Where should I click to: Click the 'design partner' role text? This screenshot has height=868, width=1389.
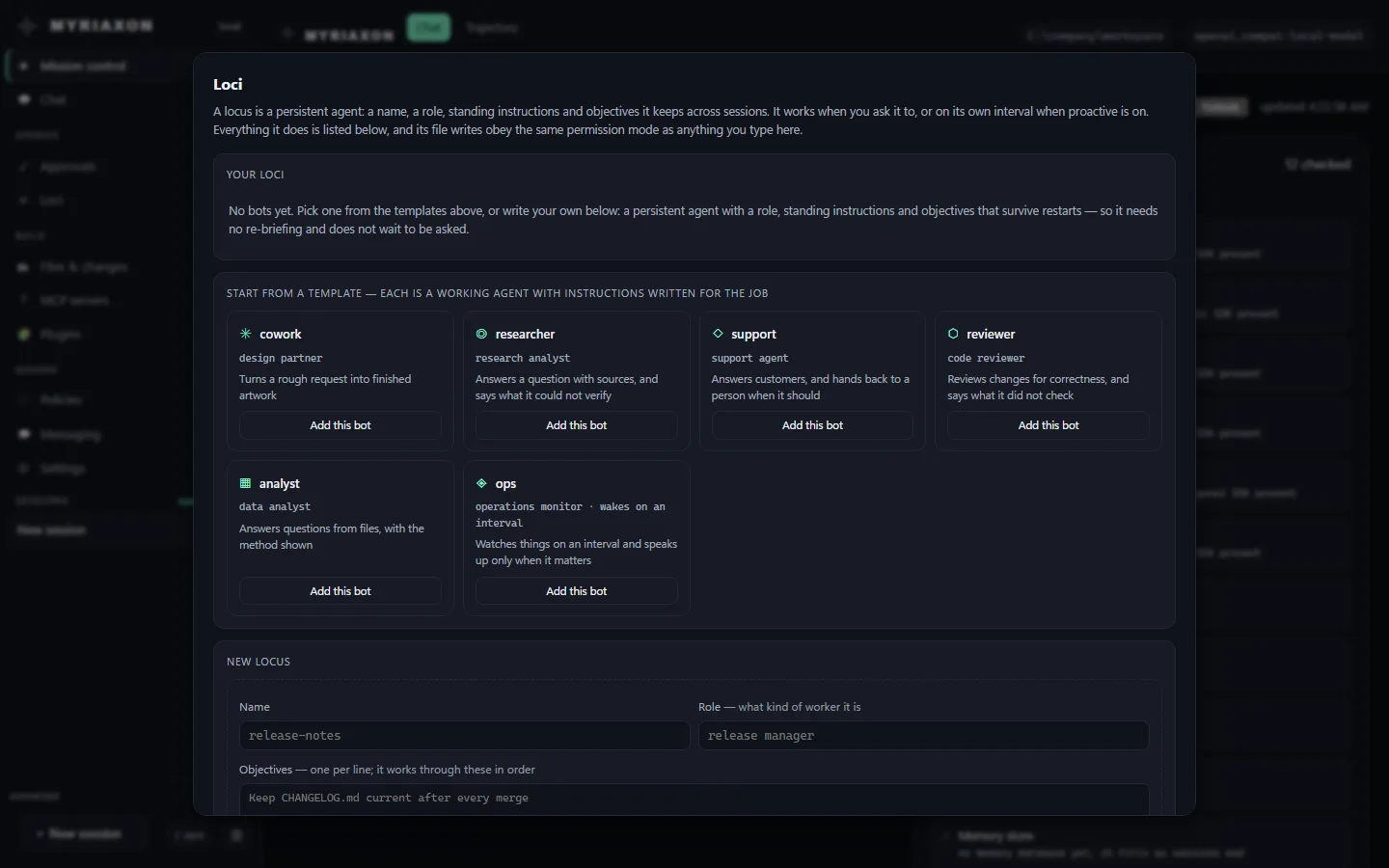point(281,358)
